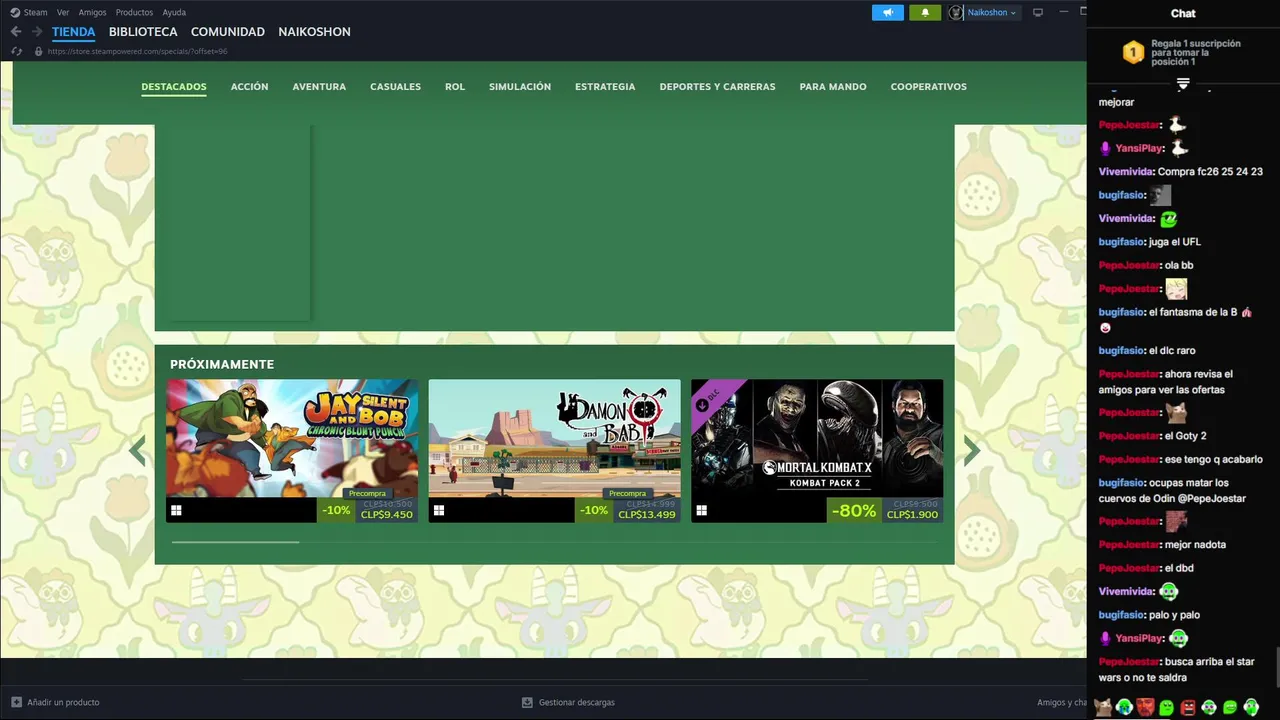The width and height of the screenshot is (1280, 720).
Task: Click the padlock icon beside the URL
Action: (x=38, y=51)
